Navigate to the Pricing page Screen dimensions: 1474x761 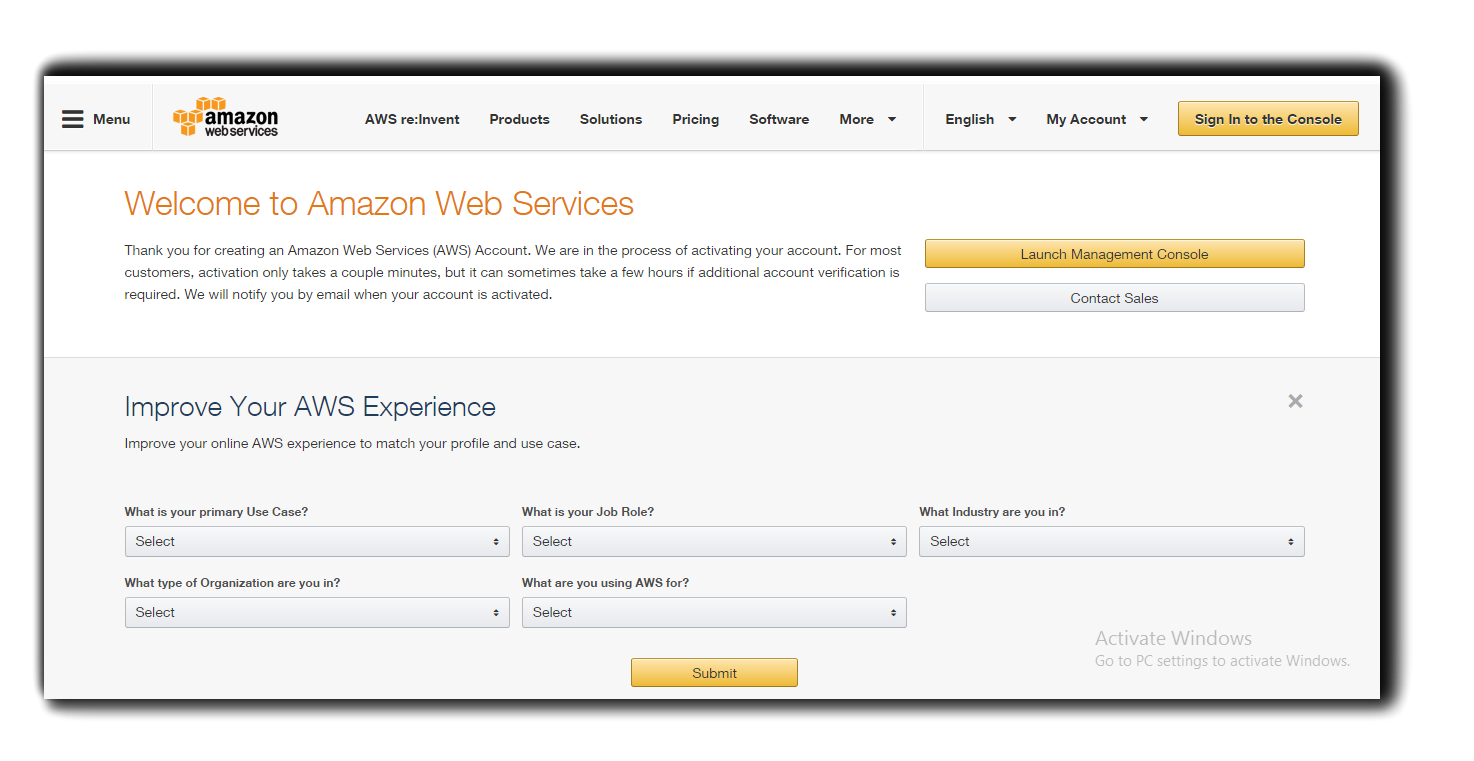pyautogui.click(x=695, y=119)
